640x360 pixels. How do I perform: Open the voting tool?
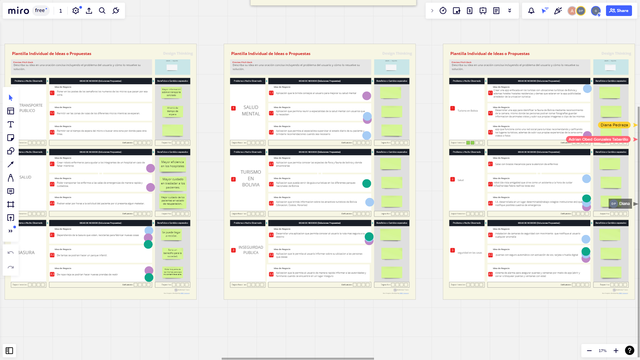pyautogui.click(x=456, y=11)
